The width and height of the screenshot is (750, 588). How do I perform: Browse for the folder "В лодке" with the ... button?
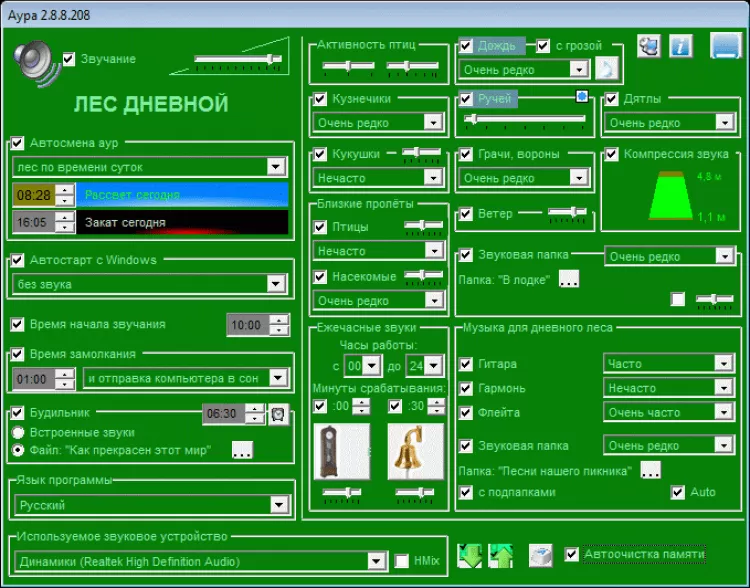tap(569, 278)
